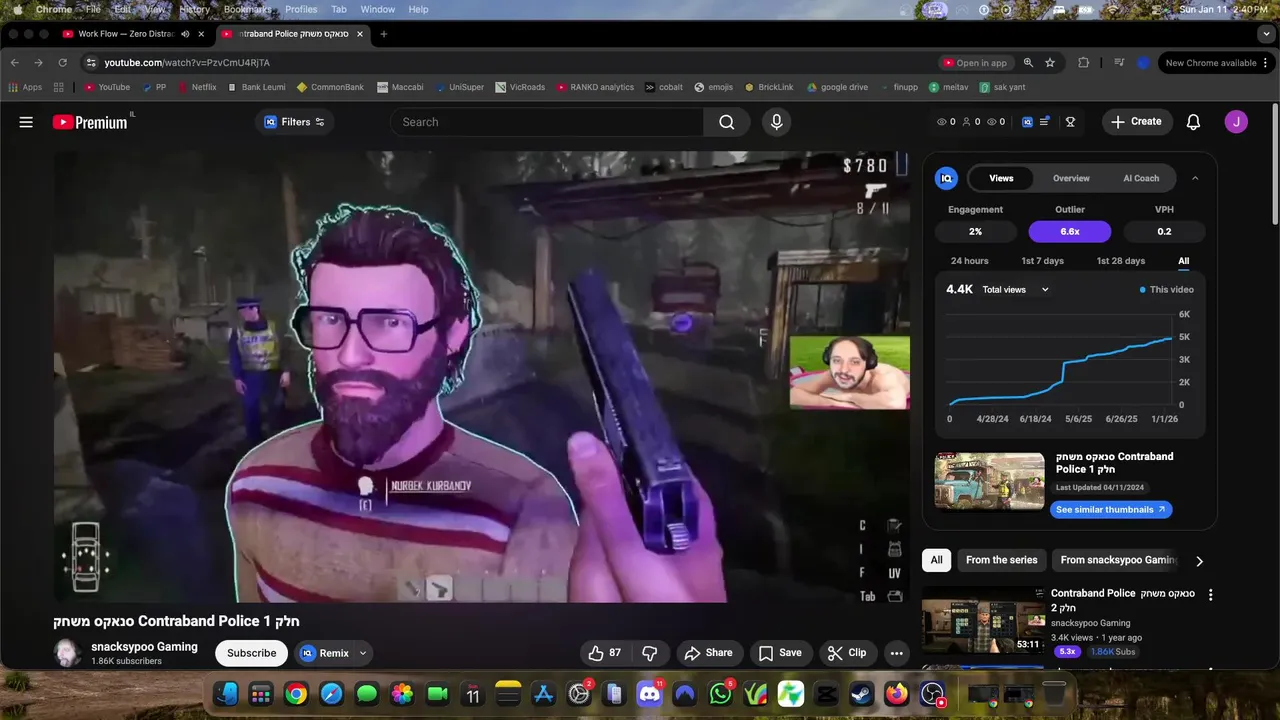Open Finder from the Dock
The width and height of the screenshot is (1280, 720).
(226, 693)
